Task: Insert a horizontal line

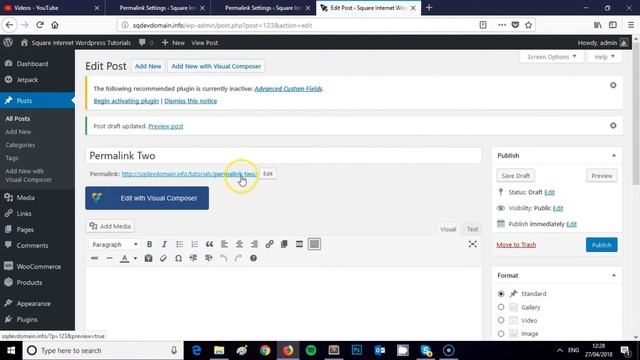Action: point(109,258)
